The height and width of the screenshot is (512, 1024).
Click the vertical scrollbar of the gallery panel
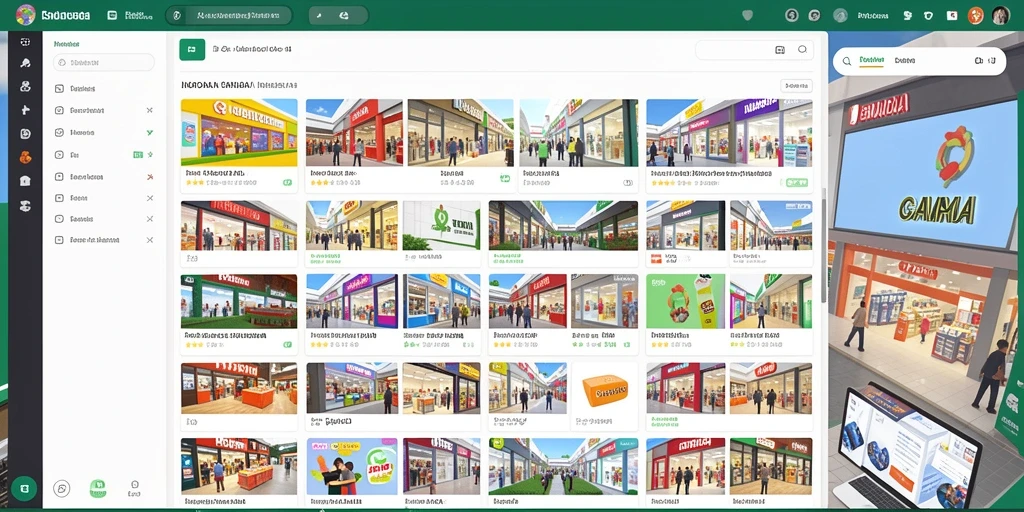[824, 245]
